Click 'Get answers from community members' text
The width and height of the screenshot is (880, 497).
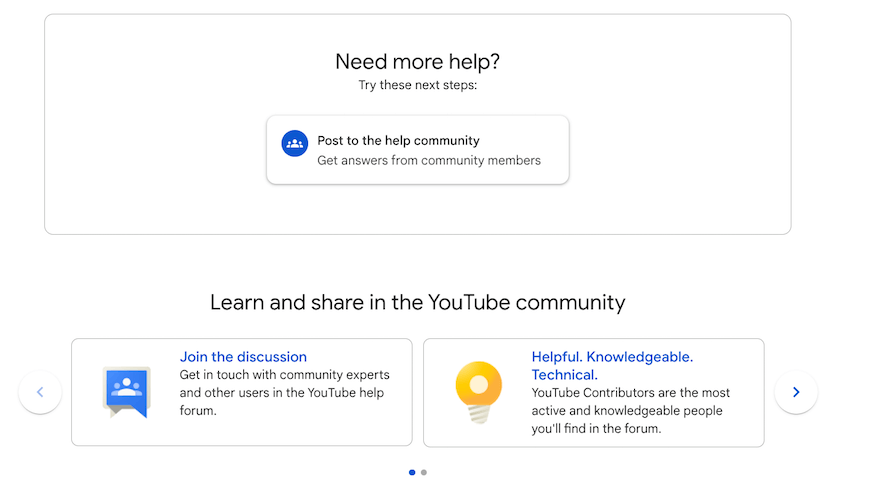tap(429, 160)
